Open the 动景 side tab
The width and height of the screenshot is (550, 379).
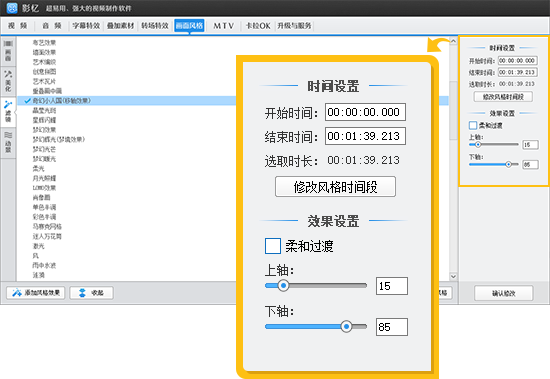pyautogui.click(x=8, y=142)
